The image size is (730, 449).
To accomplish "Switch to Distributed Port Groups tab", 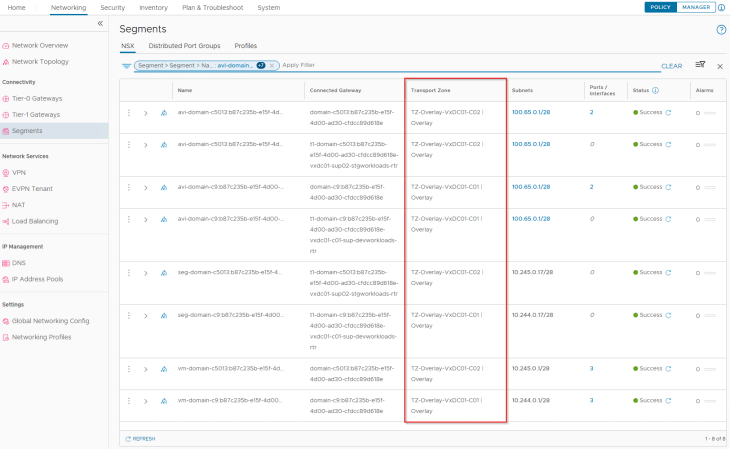I will 184,46.
